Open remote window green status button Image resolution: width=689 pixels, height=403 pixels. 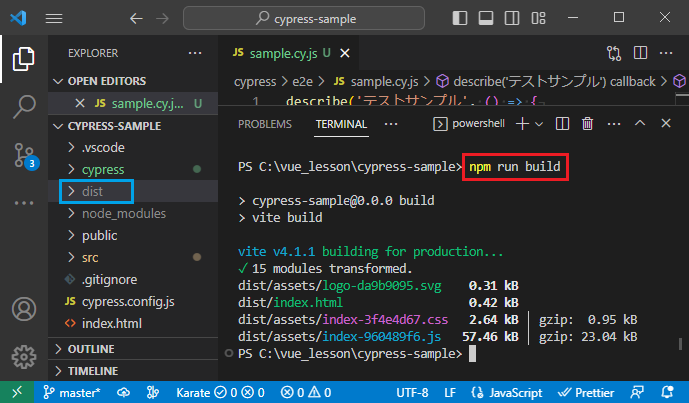click(17, 392)
